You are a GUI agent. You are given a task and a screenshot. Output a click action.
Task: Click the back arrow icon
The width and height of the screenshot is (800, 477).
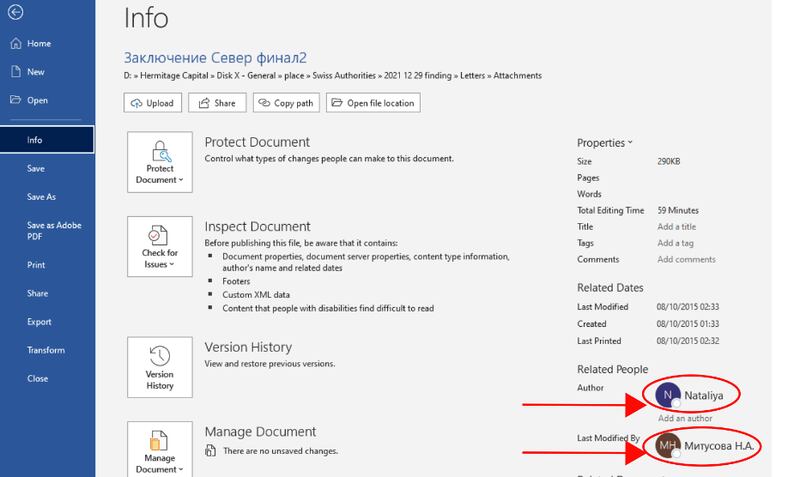tap(16, 14)
